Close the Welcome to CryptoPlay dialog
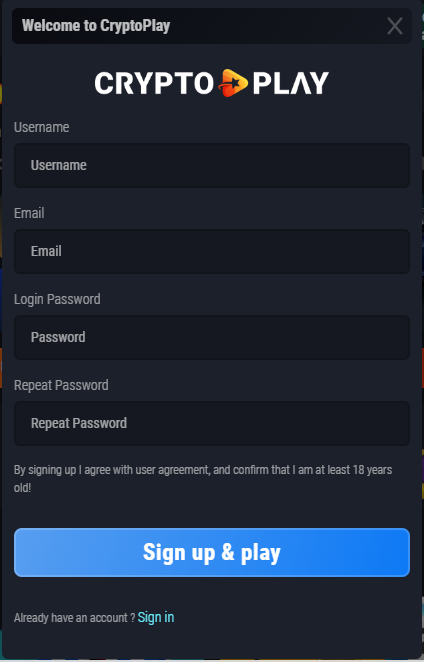The image size is (424, 662). click(394, 26)
